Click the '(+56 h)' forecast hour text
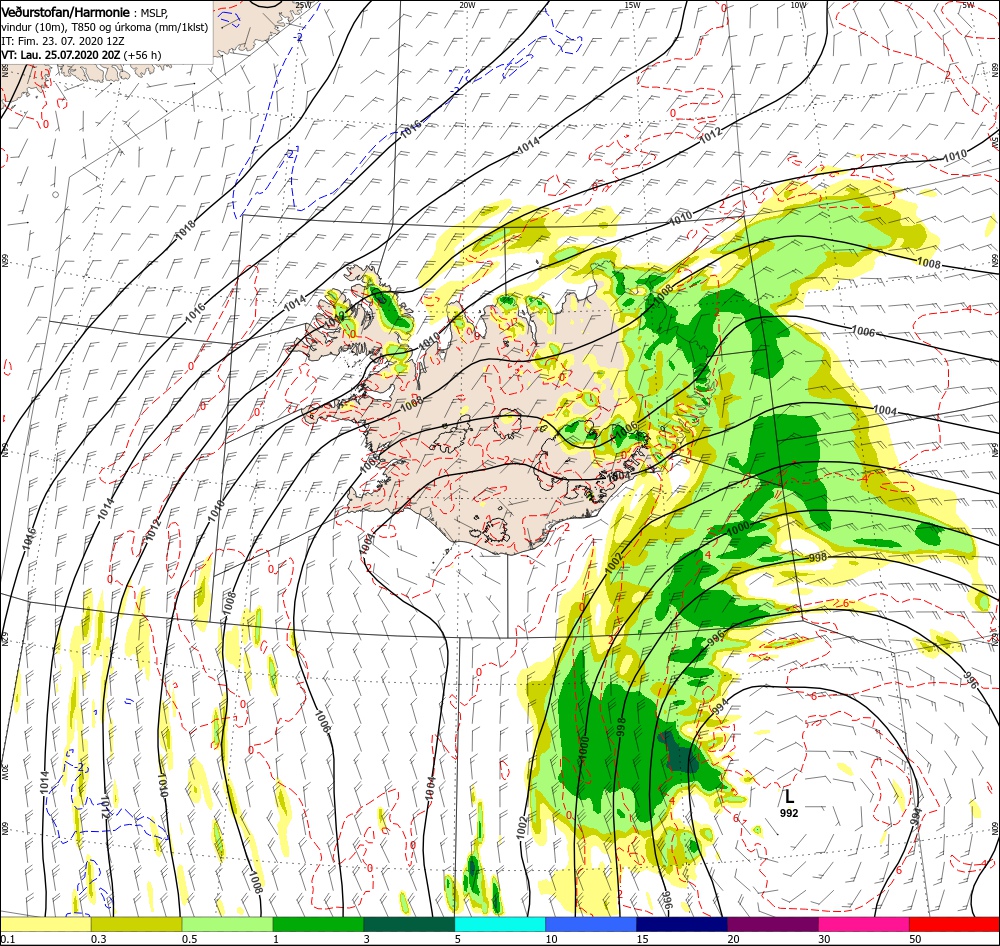Viewport: 1000px width, 946px height. click(x=142, y=55)
